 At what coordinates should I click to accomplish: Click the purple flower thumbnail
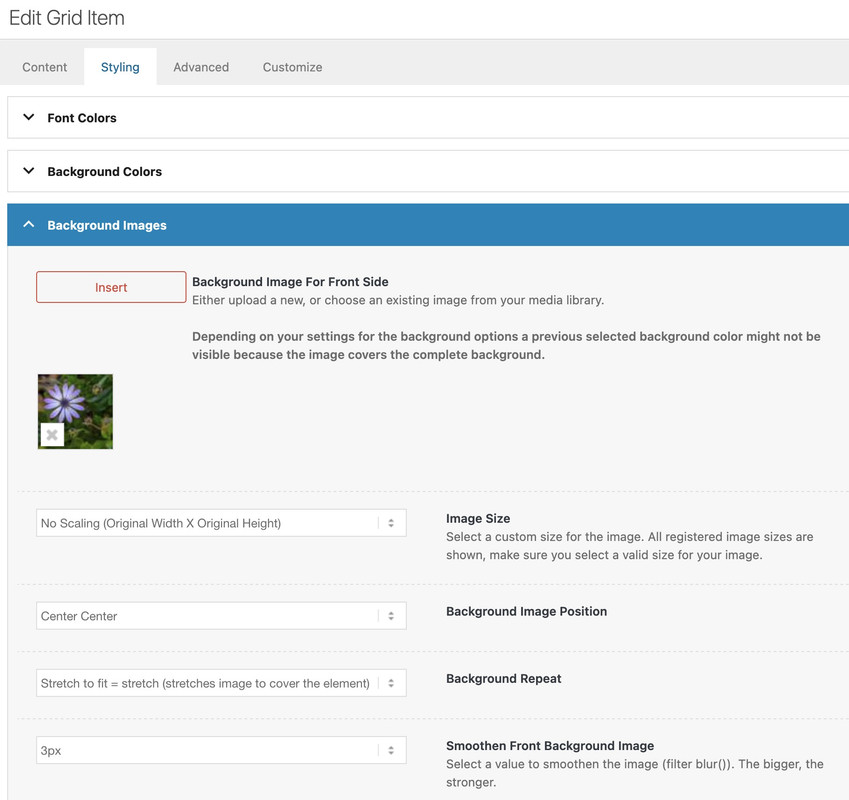point(75,411)
